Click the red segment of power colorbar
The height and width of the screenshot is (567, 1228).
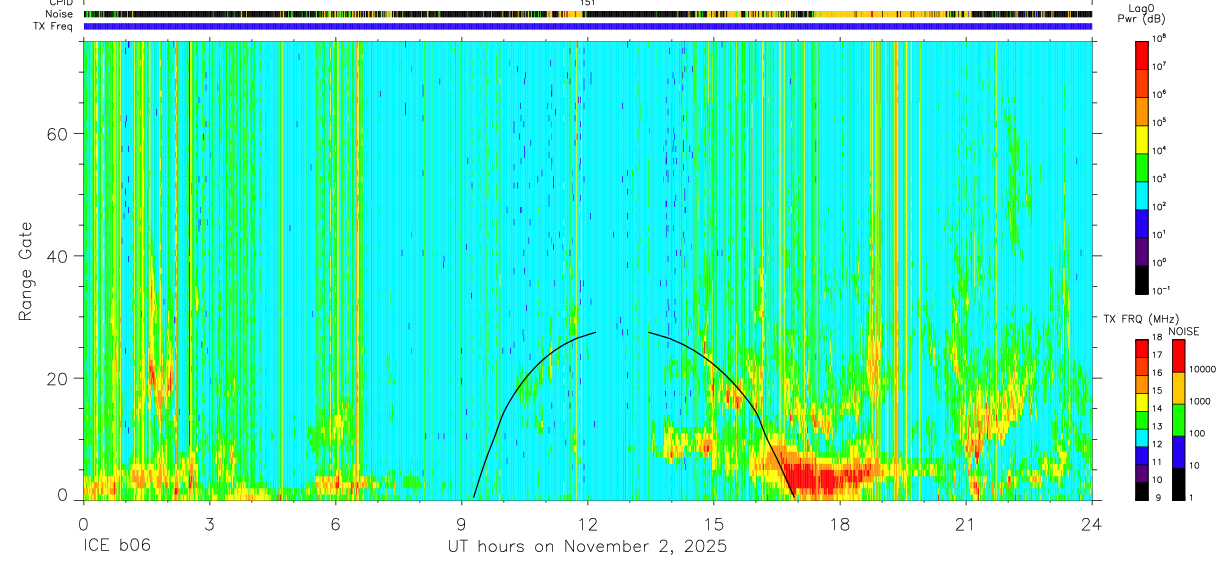tap(1141, 54)
